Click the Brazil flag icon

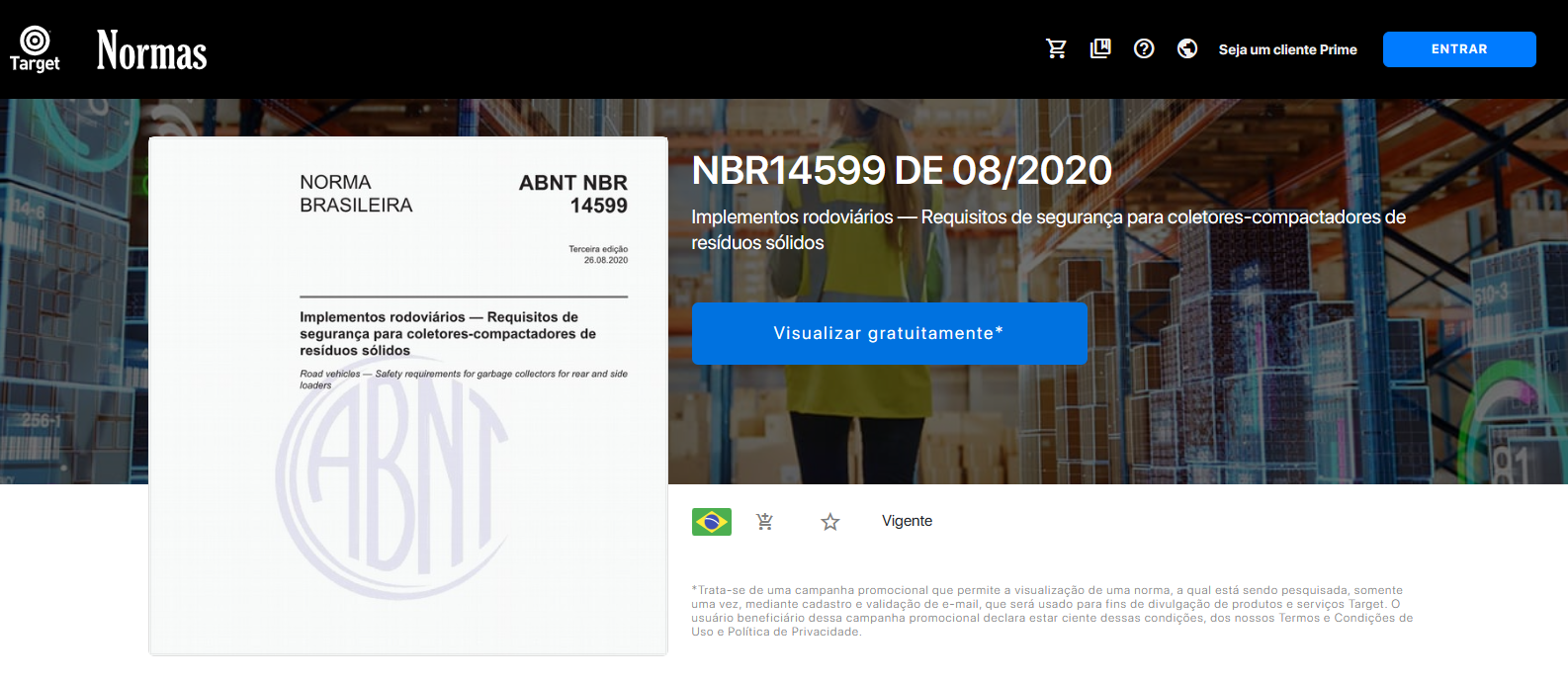tap(711, 522)
